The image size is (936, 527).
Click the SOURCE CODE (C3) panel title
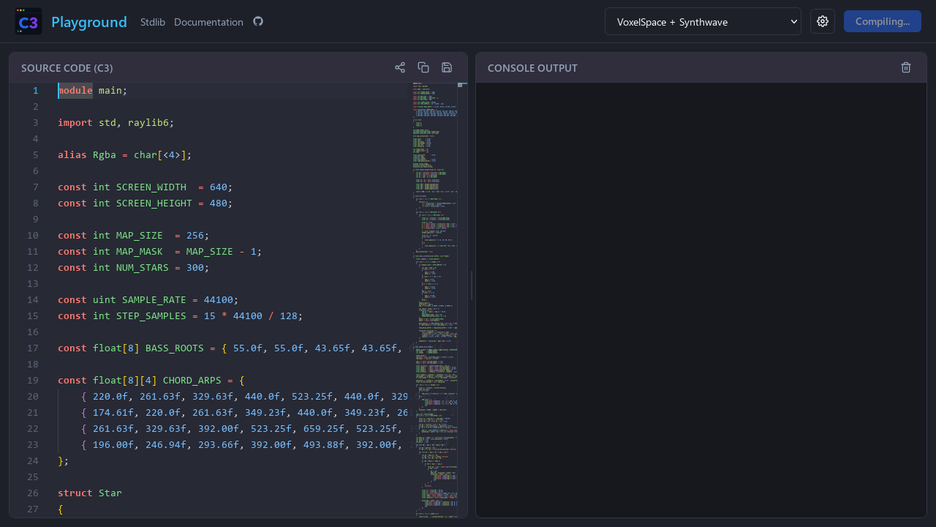click(67, 68)
